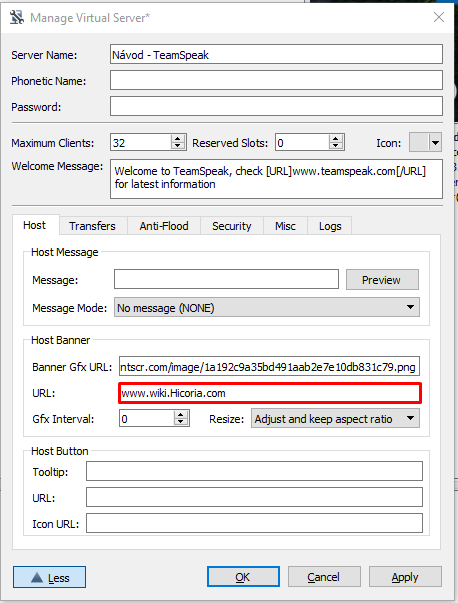Switch to the Transfers tab
Image resolution: width=458 pixels, height=603 pixels.
pyautogui.click(x=92, y=226)
